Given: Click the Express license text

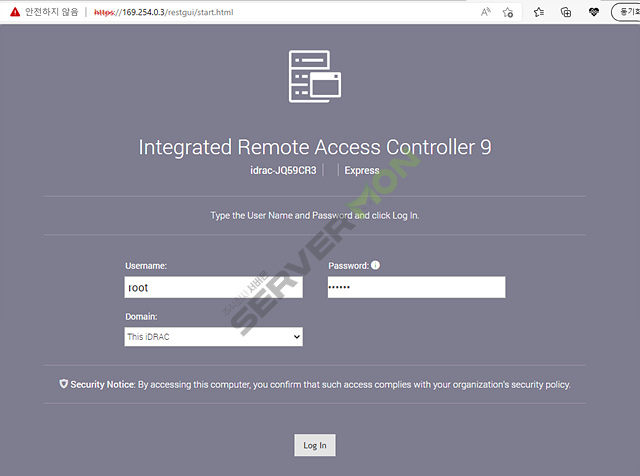Looking at the screenshot, I should (x=362, y=170).
